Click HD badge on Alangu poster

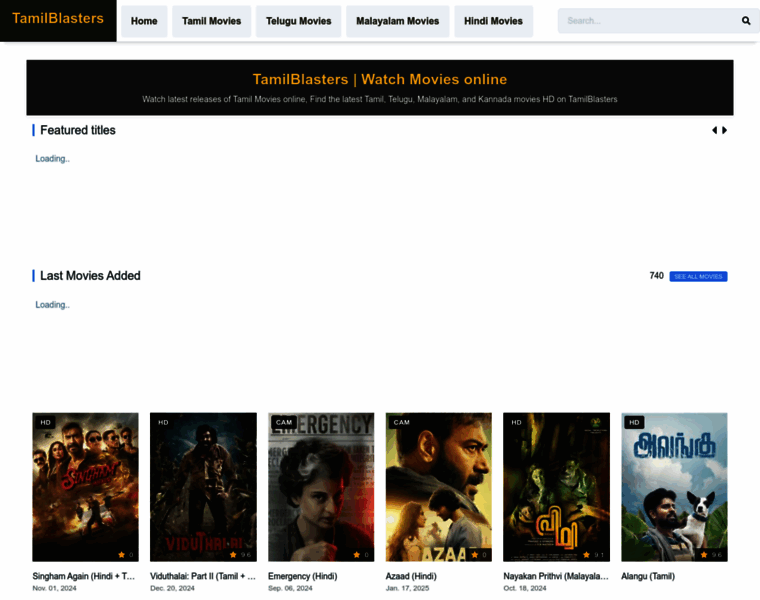click(x=634, y=423)
